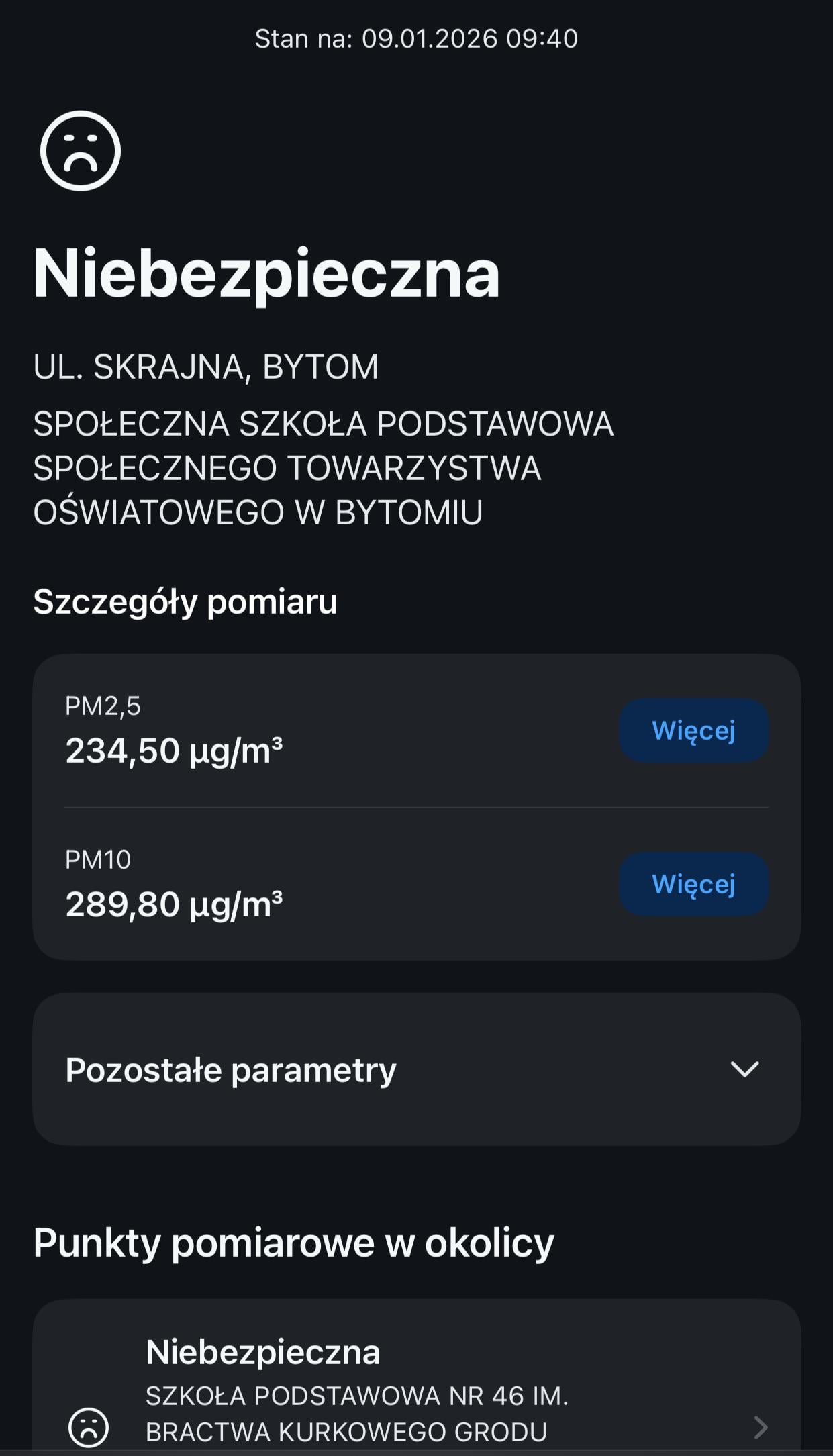Click the PM10 parameter label

point(98,860)
